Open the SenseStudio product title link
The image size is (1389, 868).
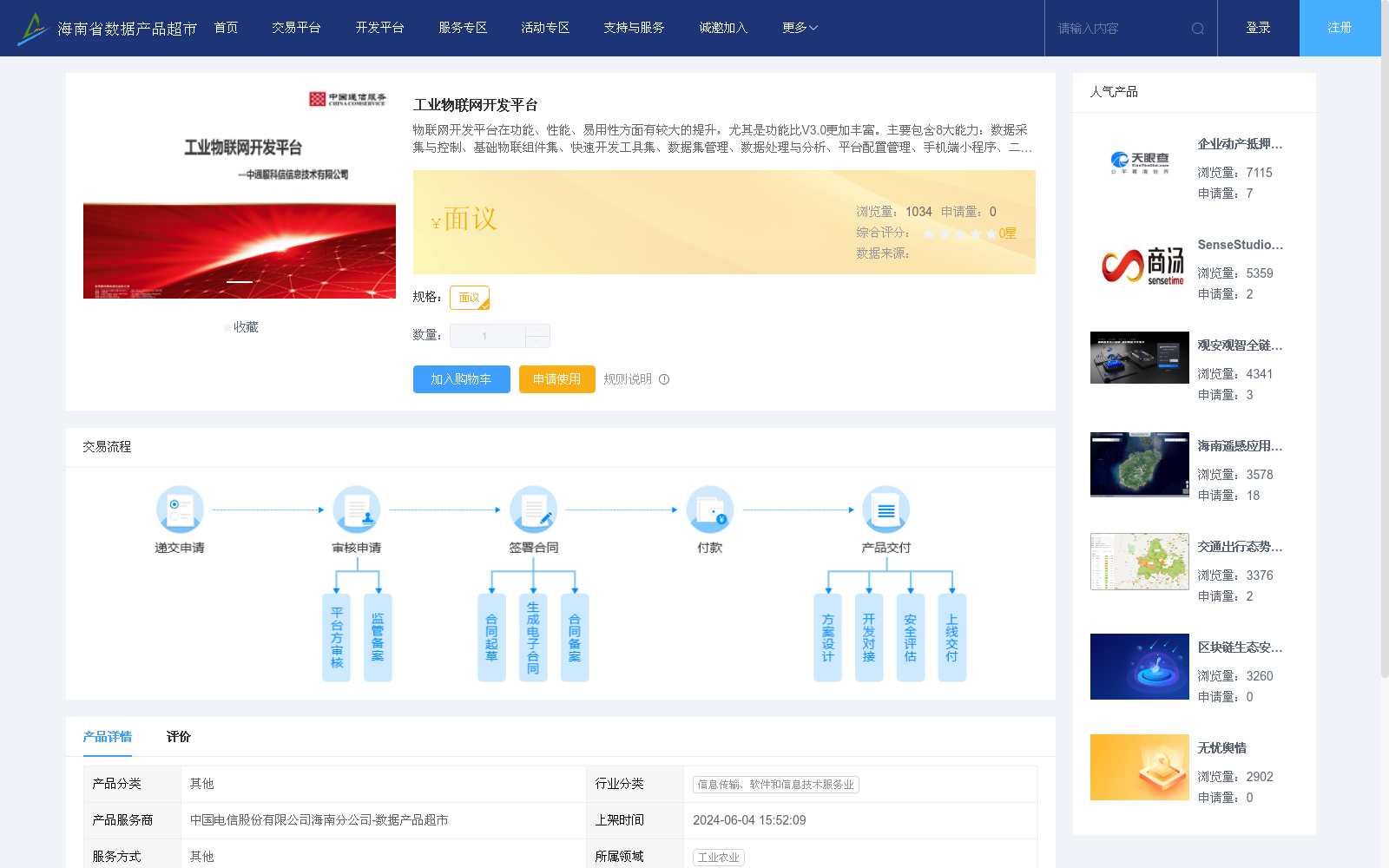[1240, 245]
